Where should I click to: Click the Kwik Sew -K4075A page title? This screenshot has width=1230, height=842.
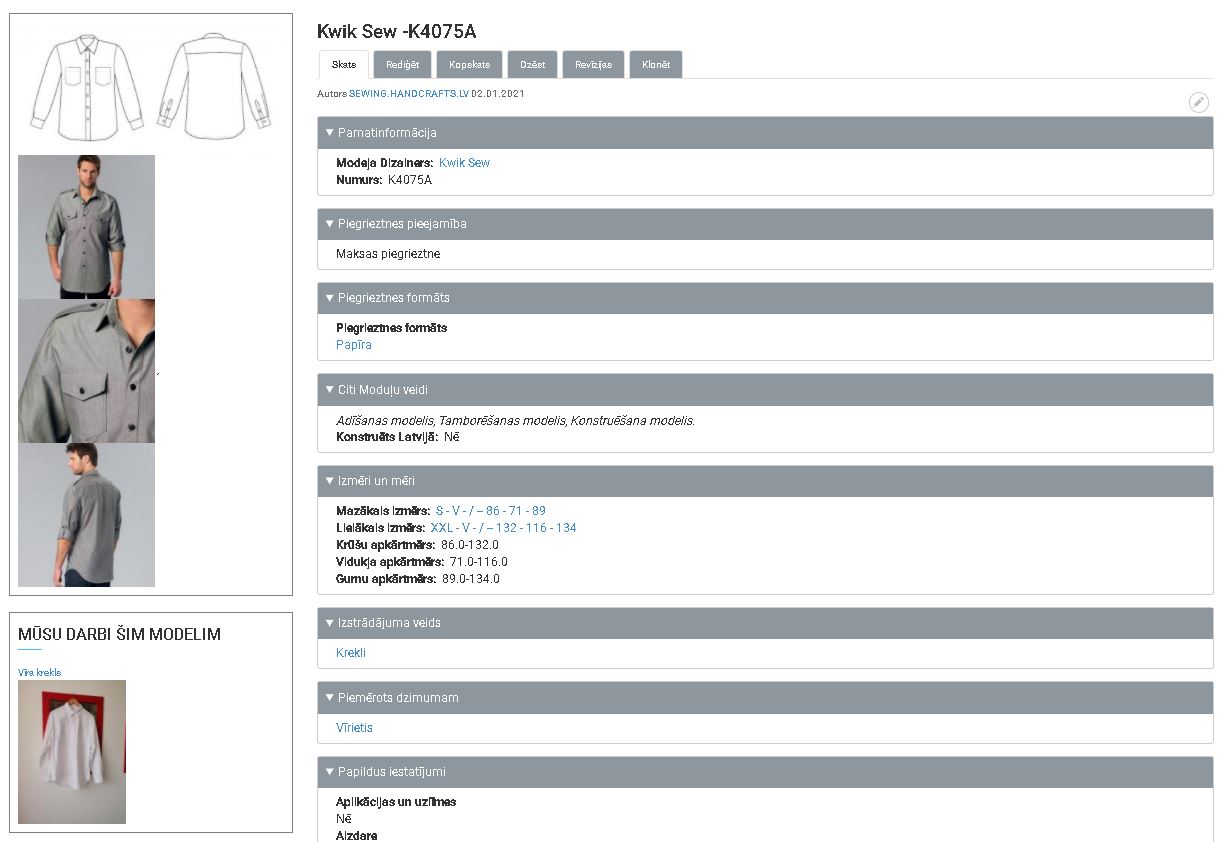(x=397, y=31)
